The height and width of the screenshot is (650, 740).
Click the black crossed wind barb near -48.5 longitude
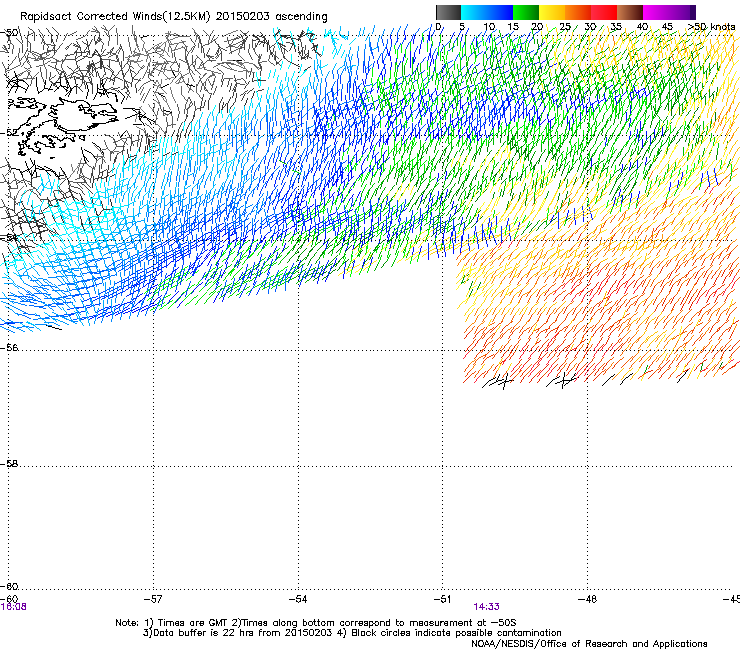(x=562, y=380)
